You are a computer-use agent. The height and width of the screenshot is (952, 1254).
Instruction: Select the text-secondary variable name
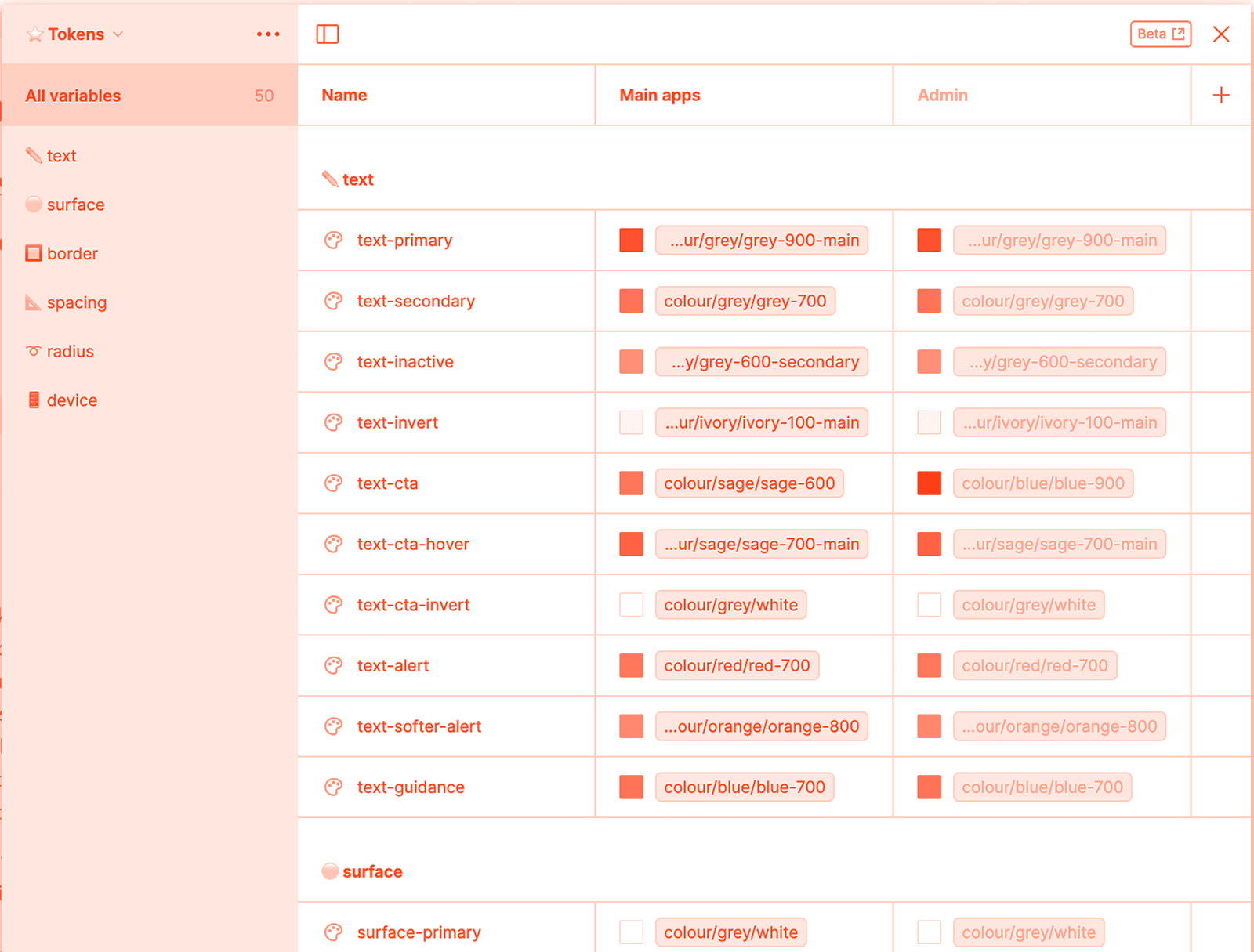tap(415, 301)
